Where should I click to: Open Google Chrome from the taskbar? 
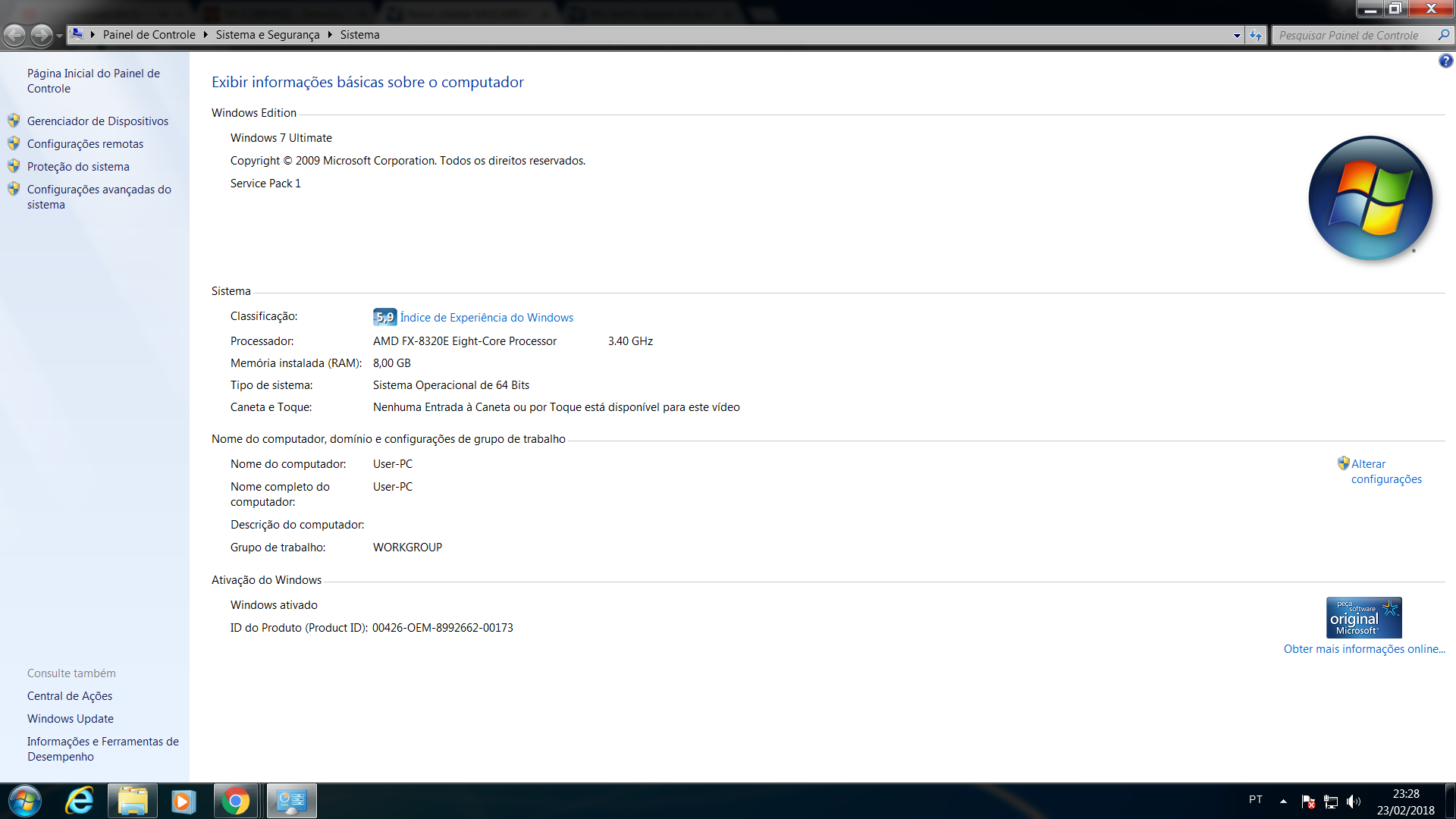coord(236,801)
